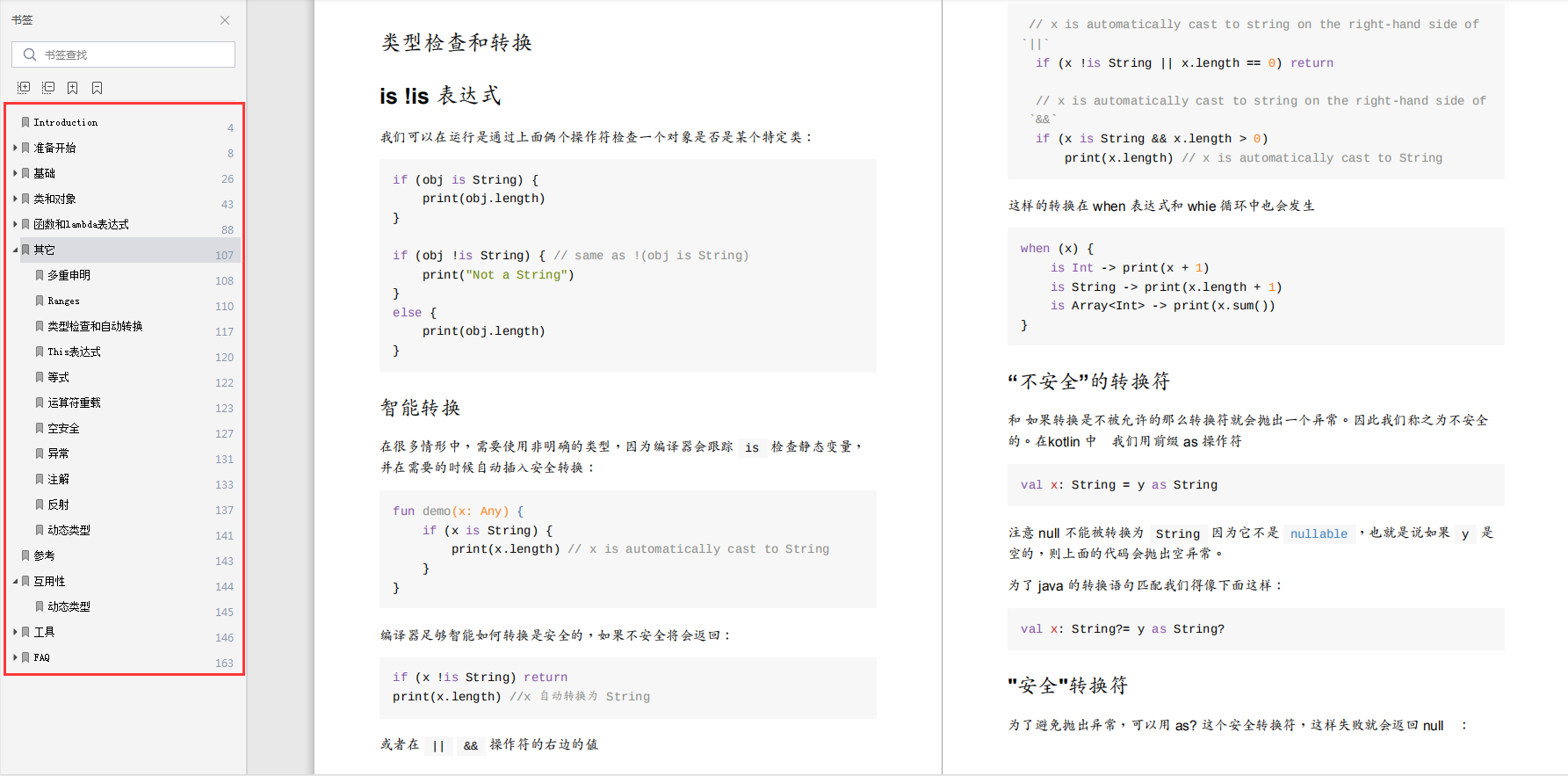
Task: Open the 空安全 bookmark
Action: 63,428
